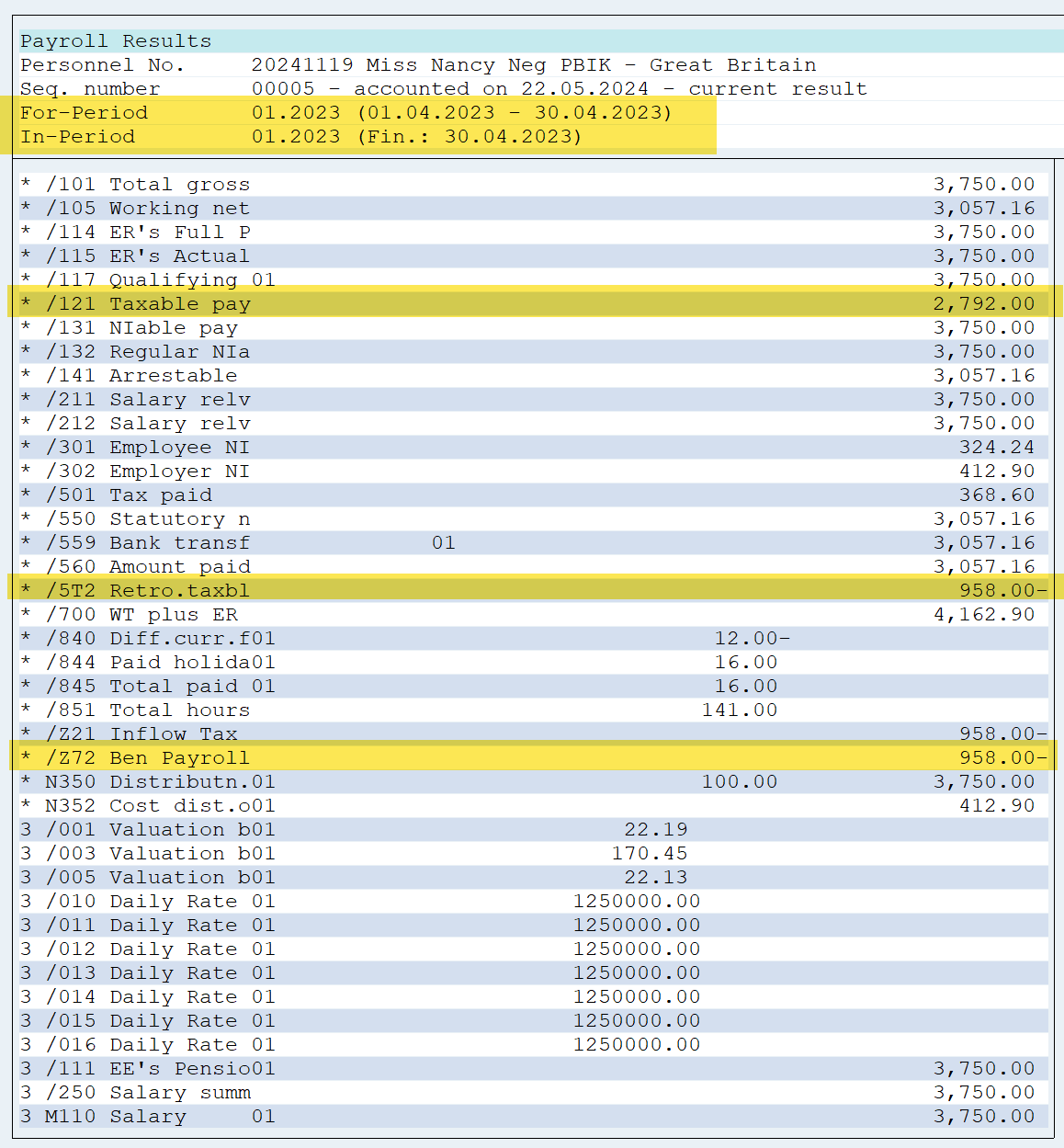Select the /Z21 Inflow Tax row

click(x=533, y=734)
